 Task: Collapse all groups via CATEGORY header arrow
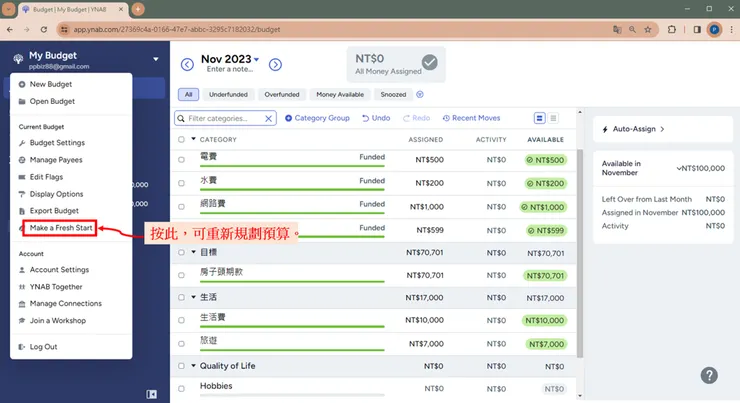click(193, 139)
